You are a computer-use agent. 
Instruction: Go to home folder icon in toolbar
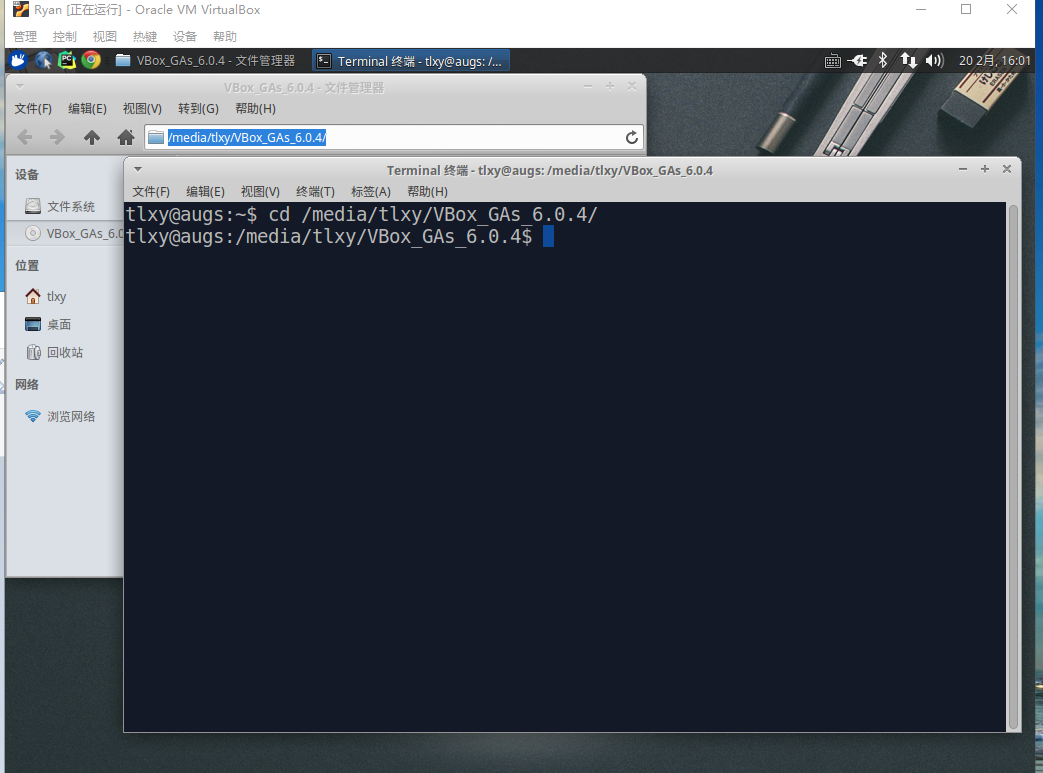pyautogui.click(x=126, y=138)
